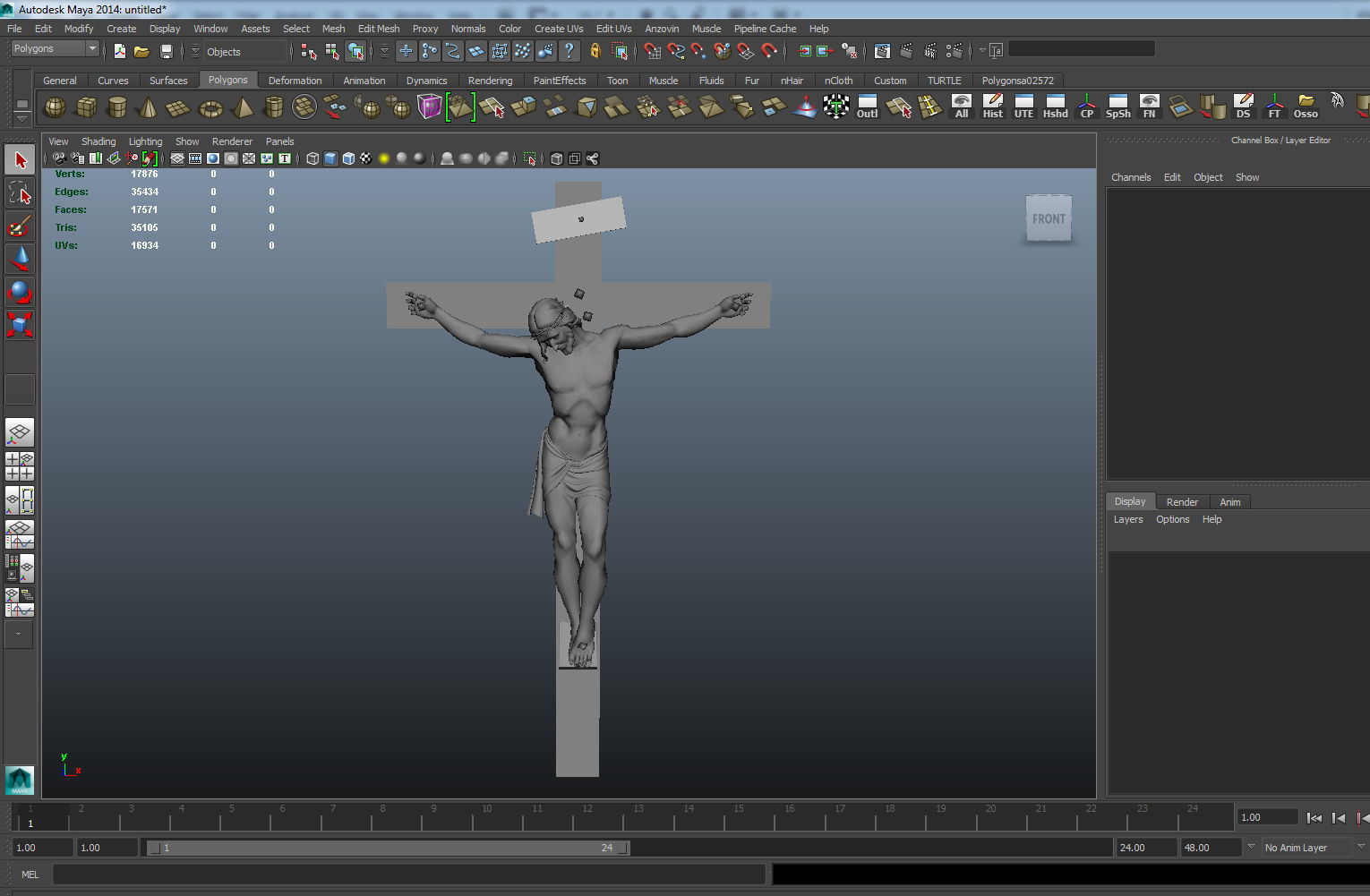The height and width of the screenshot is (896, 1370).
Task: Open the viewport Panels menu
Action: pos(279,141)
